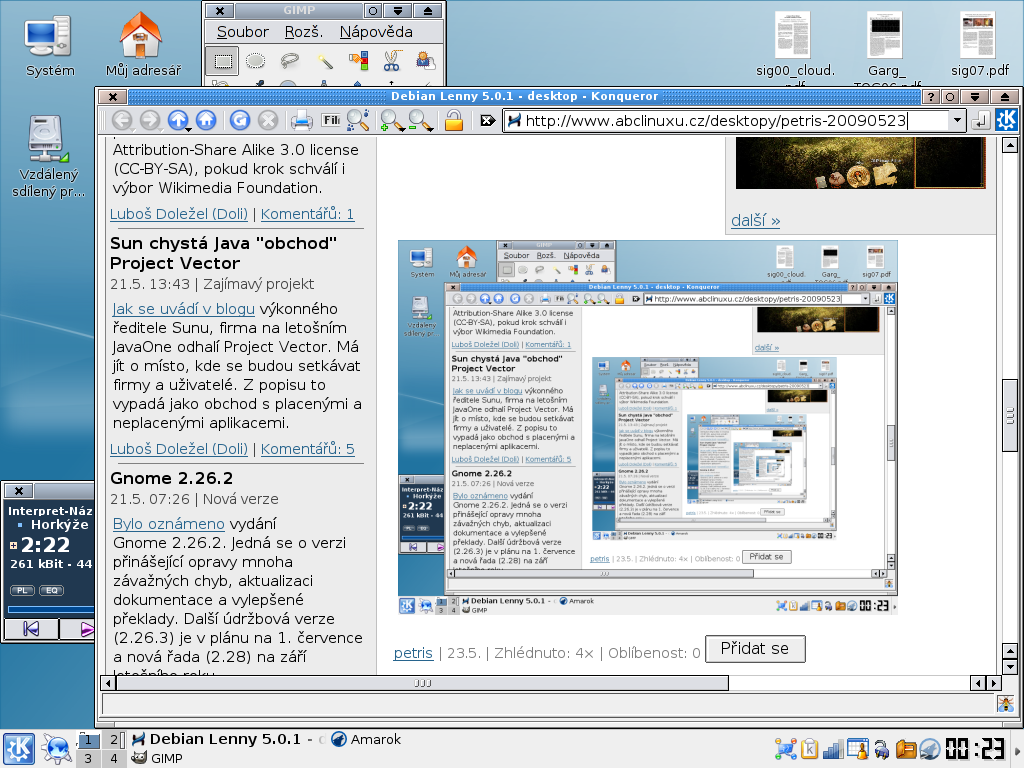1024x768 pixels.
Task: Switch to Amarok taskbar entry
Action: point(366,739)
